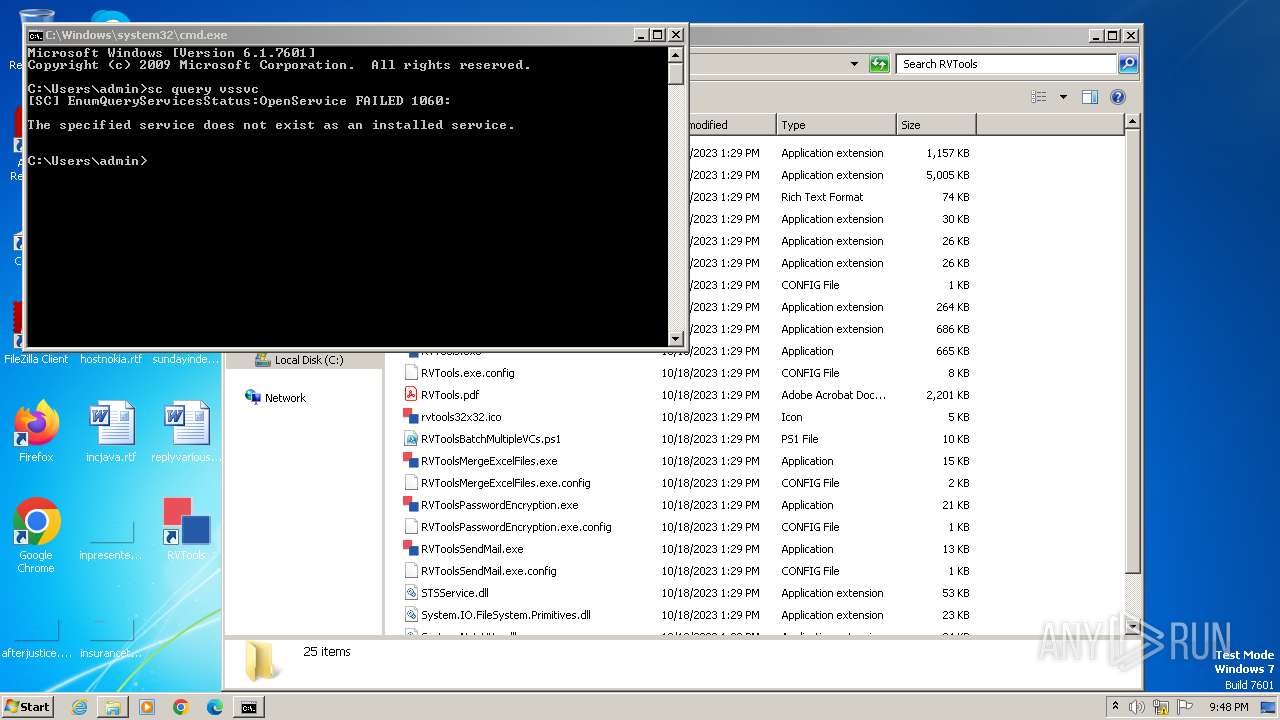Viewport: 1280px width, 720px height.
Task: Click RVTools.pdf Adobe icon in list
Action: [410, 395]
